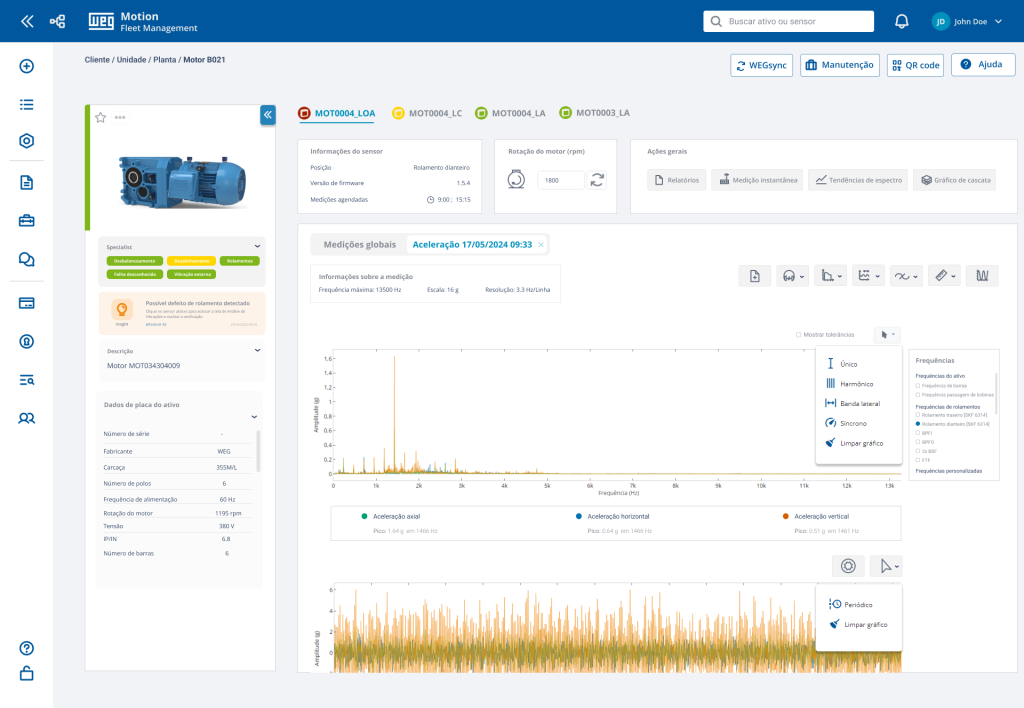Collapse the asset details panel with the chevron
Viewport: 1024px width, 708px height.
coord(267,115)
